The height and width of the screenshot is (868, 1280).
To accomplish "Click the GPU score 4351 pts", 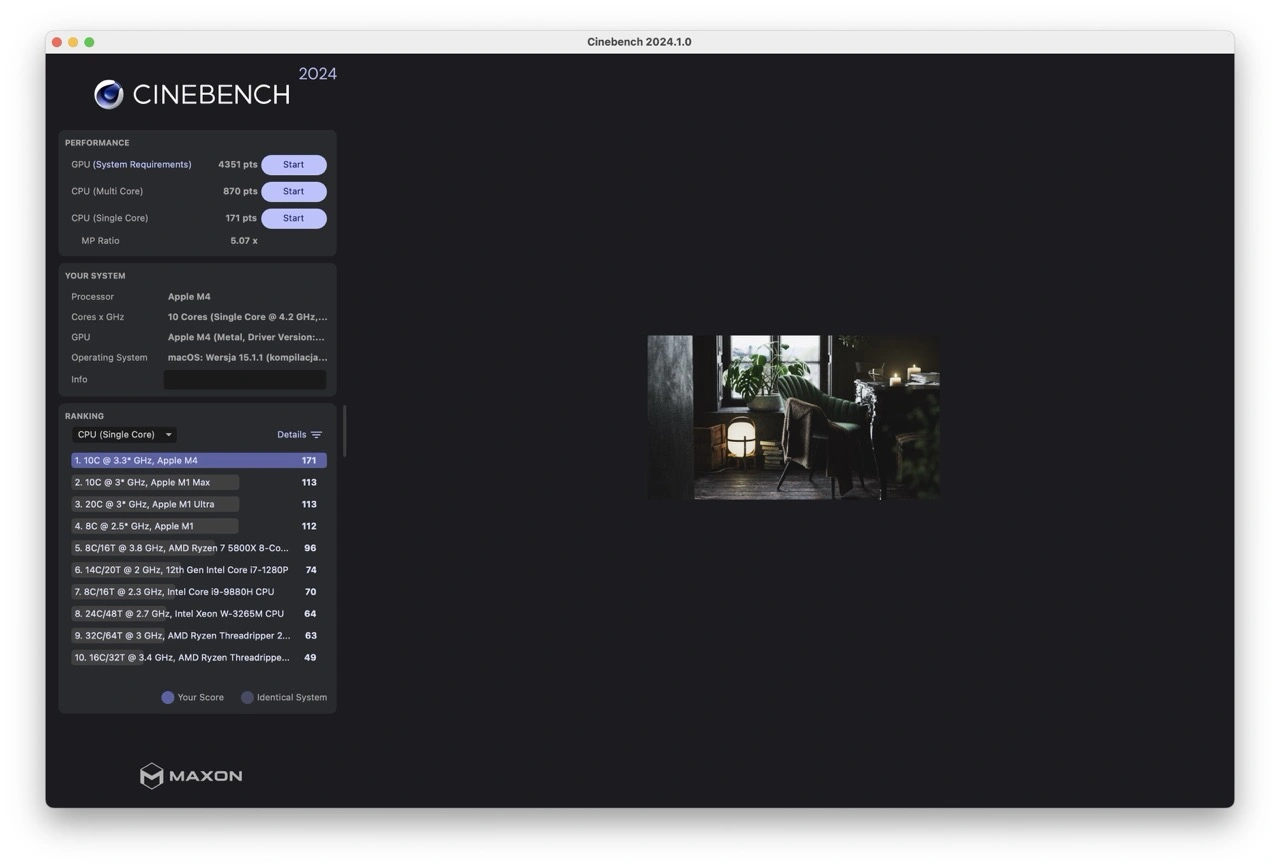I will 238,165.
